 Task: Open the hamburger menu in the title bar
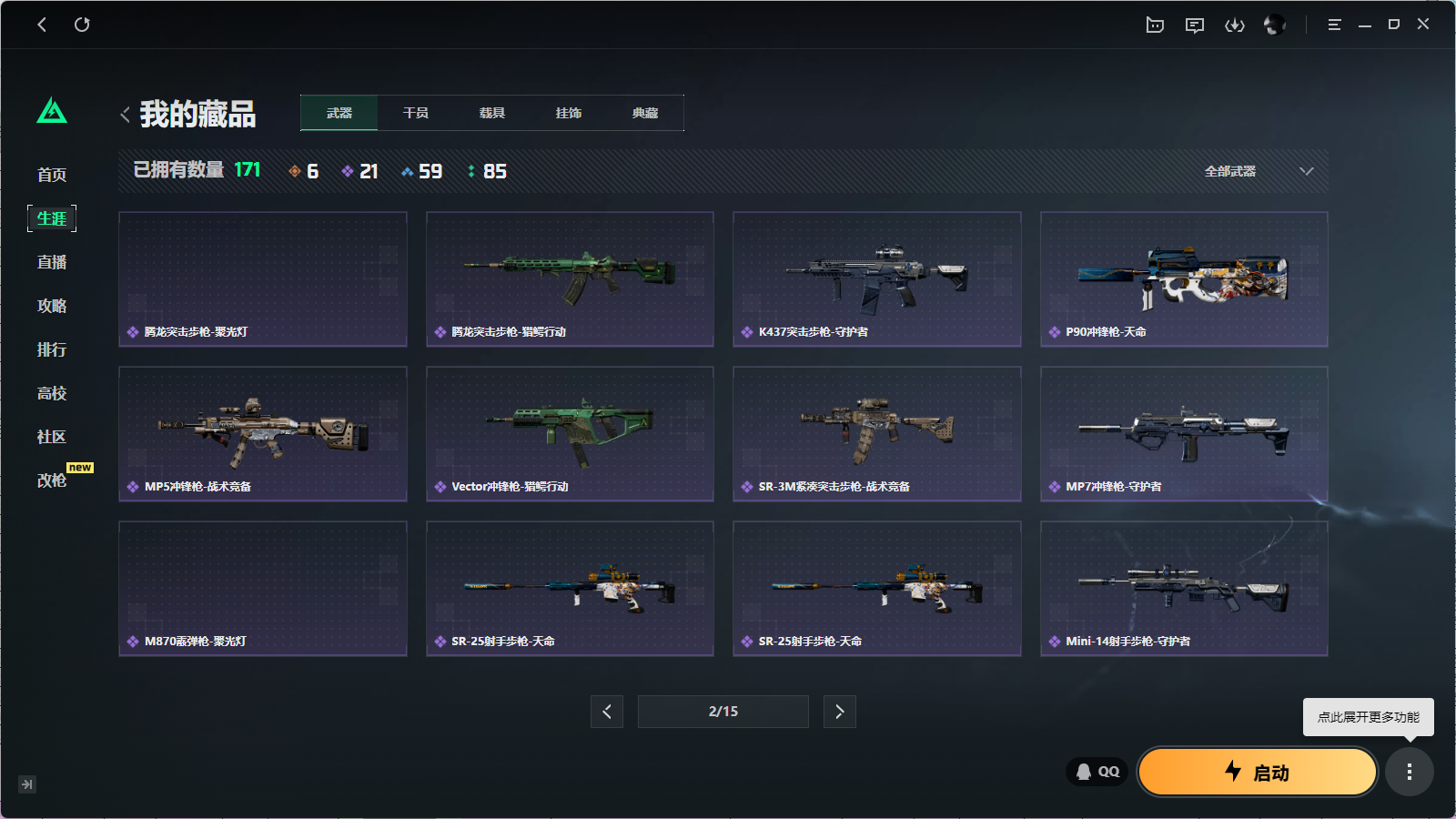pyautogui.click(x=1334, y=25)
